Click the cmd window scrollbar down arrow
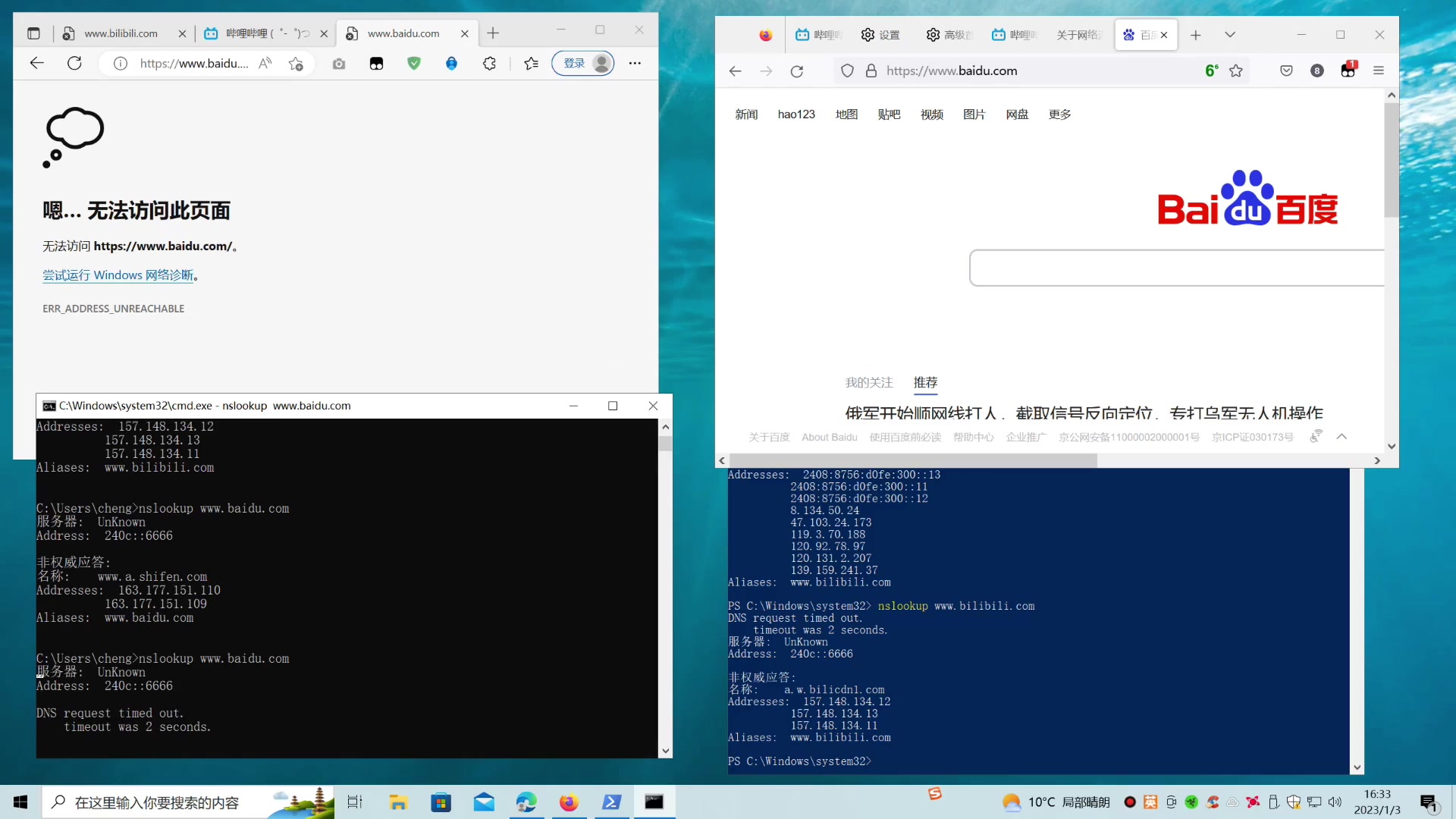1456x819 pixels. point(665,751)
